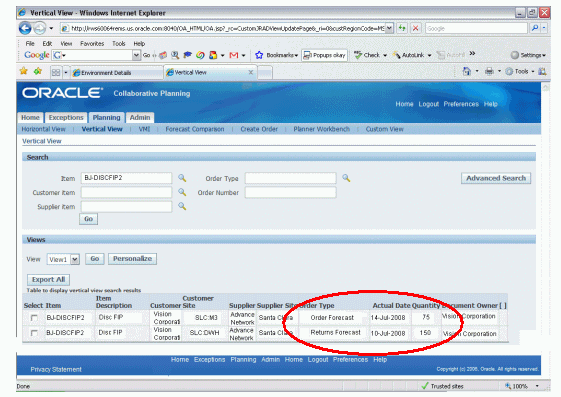Click the Google search magnifier in browser
Viewport: 561px width, 397px height.
tap(535, 28)
